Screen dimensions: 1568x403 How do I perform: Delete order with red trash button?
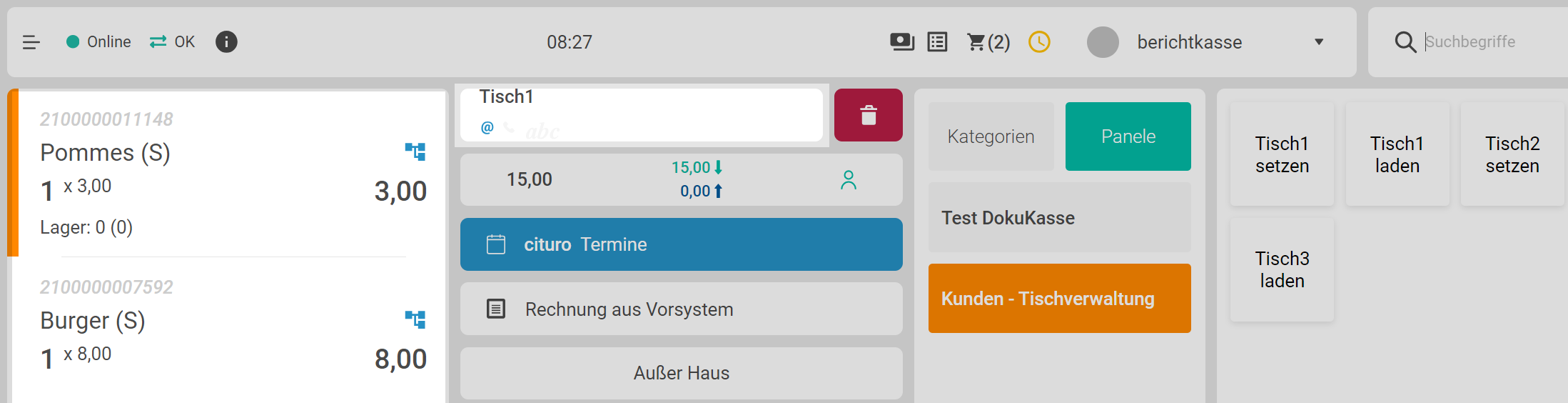pos(868,115)
